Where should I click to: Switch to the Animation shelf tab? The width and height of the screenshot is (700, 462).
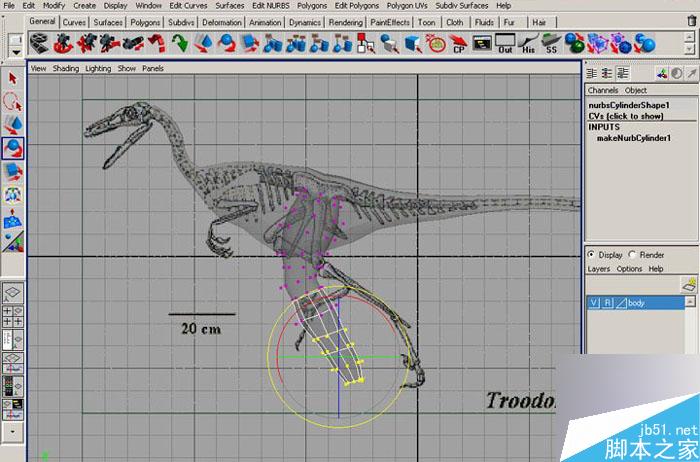click(265, 22)
